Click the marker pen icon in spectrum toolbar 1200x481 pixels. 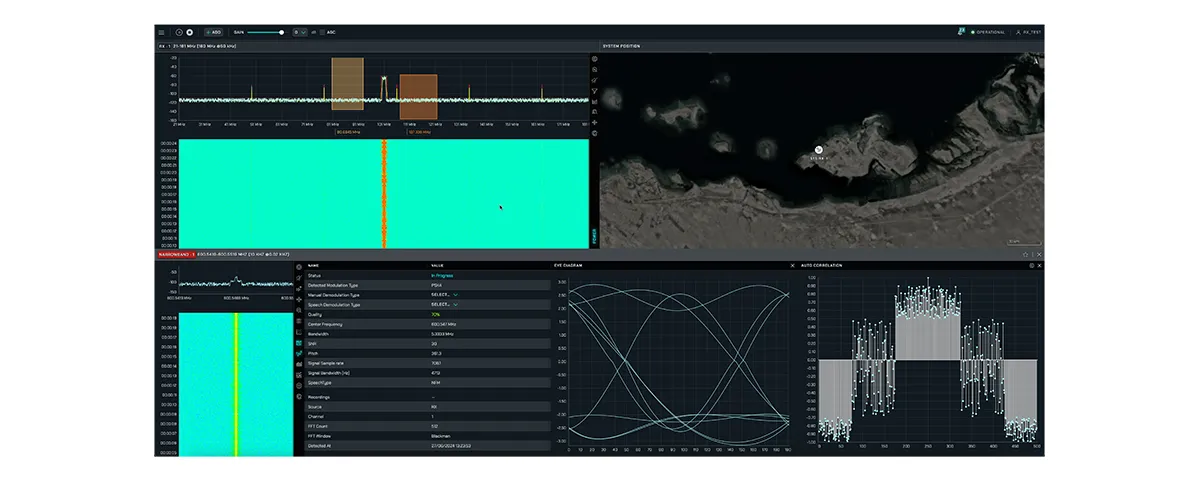[x=594, y=80]
